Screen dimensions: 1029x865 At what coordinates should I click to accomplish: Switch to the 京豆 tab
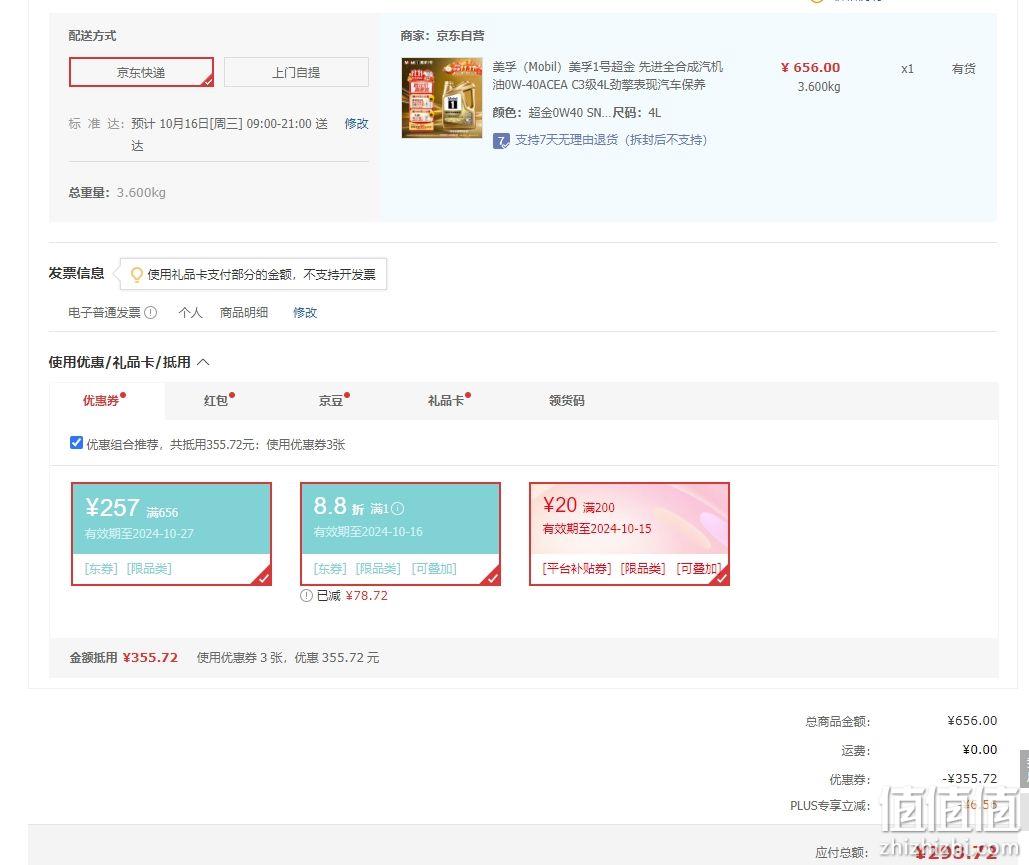[x=333, y=400]
